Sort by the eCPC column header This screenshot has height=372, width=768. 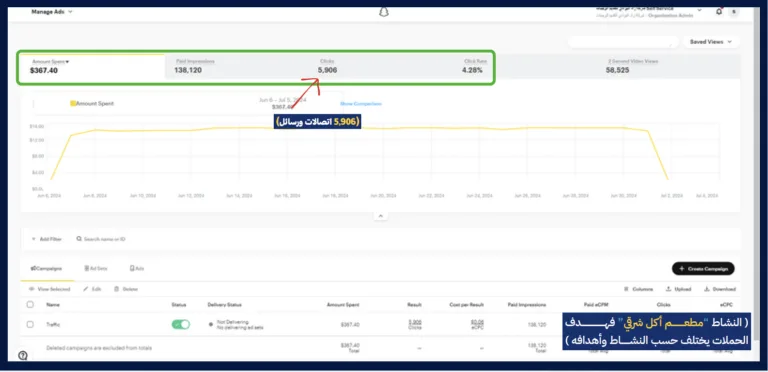(727, 304)
